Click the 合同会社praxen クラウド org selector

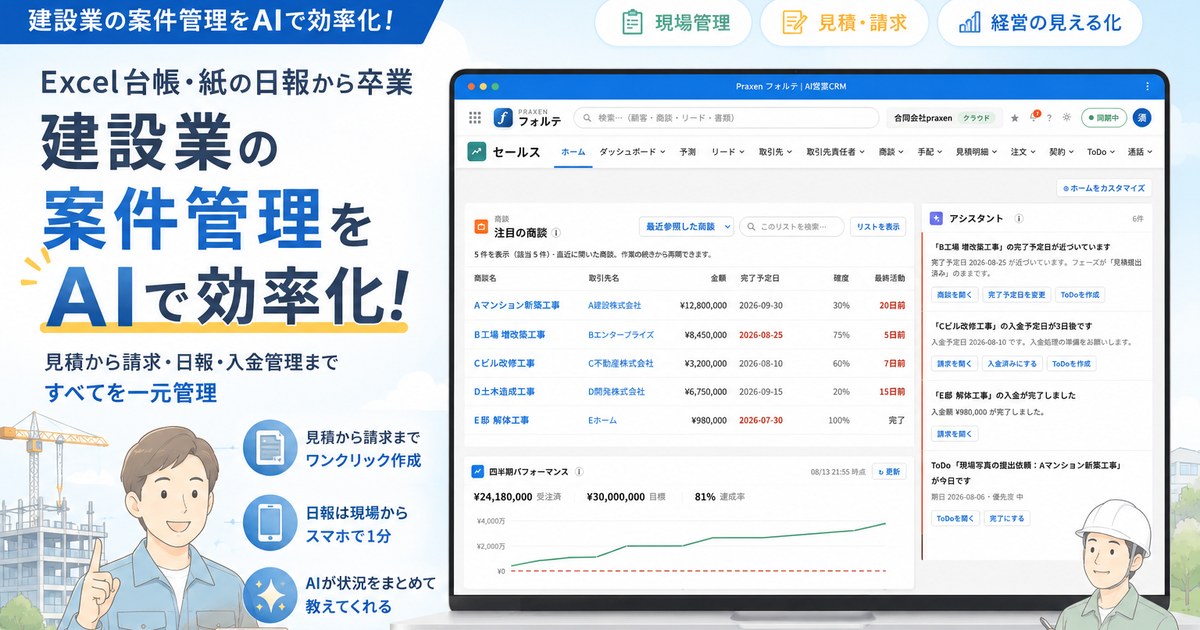click(x=944, y=118)
